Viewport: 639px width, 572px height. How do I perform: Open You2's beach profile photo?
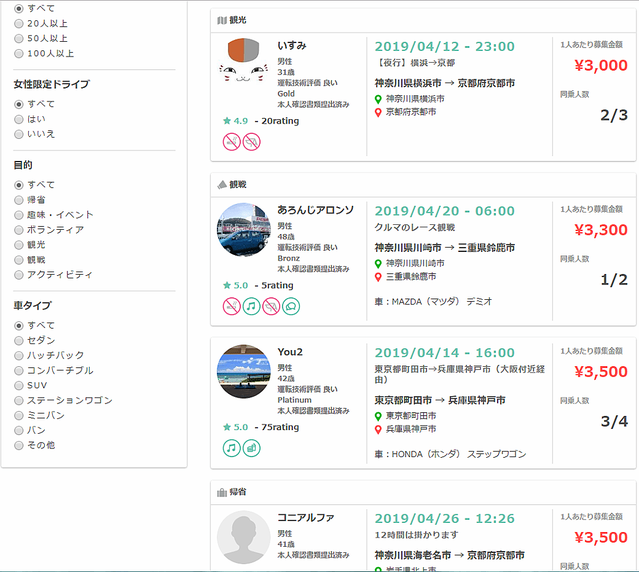click(243, 373)
